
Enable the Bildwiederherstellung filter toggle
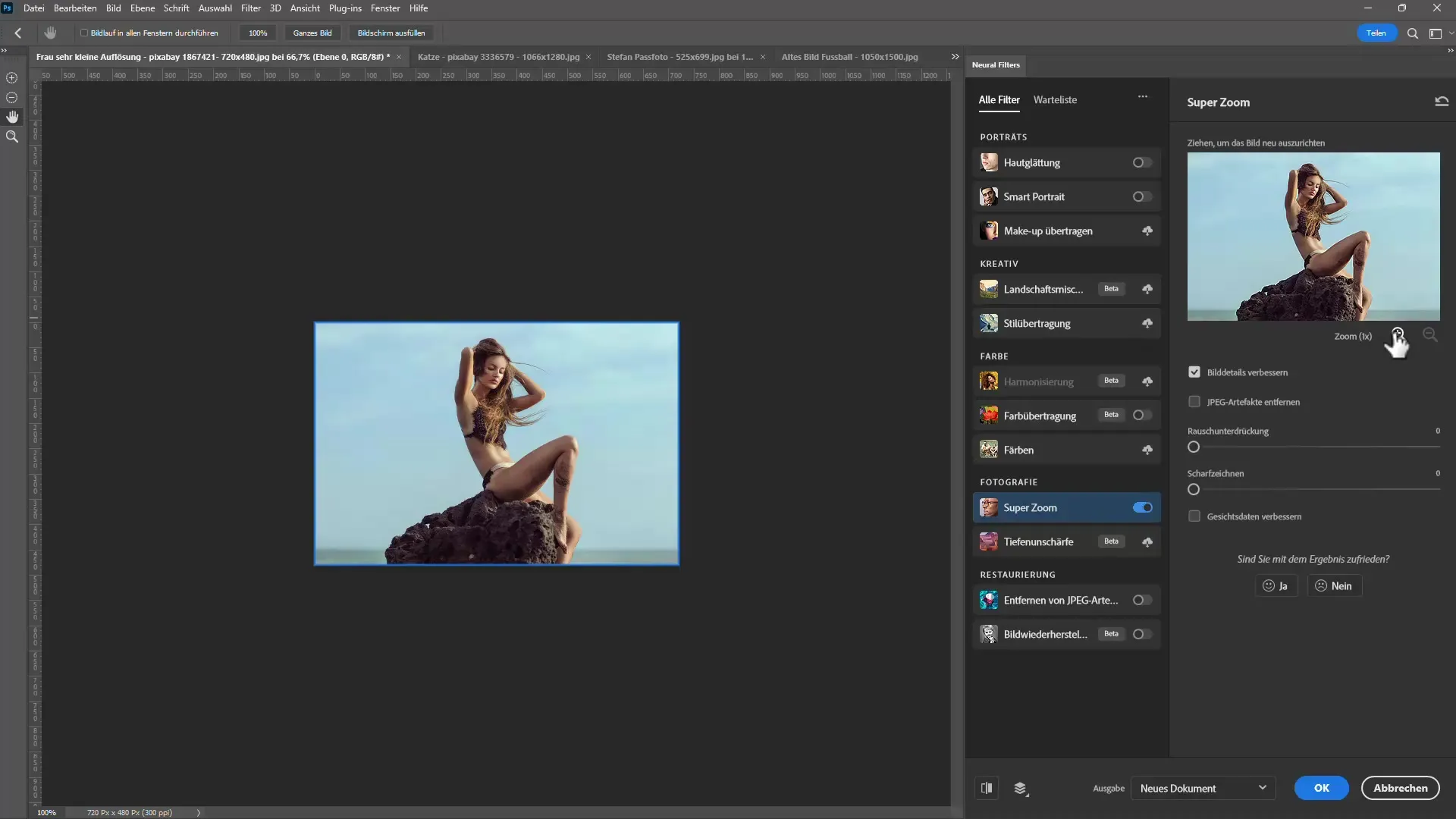[1142, 634]
